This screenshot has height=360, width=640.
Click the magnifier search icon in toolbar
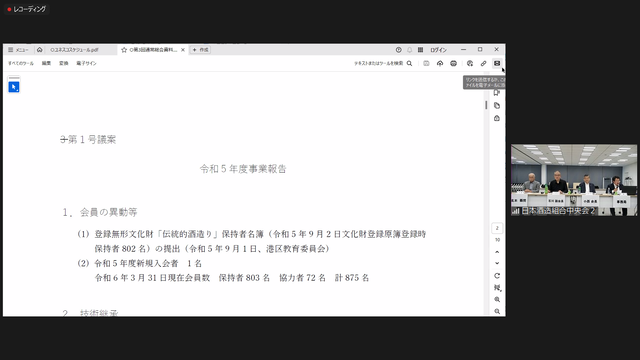409,63
